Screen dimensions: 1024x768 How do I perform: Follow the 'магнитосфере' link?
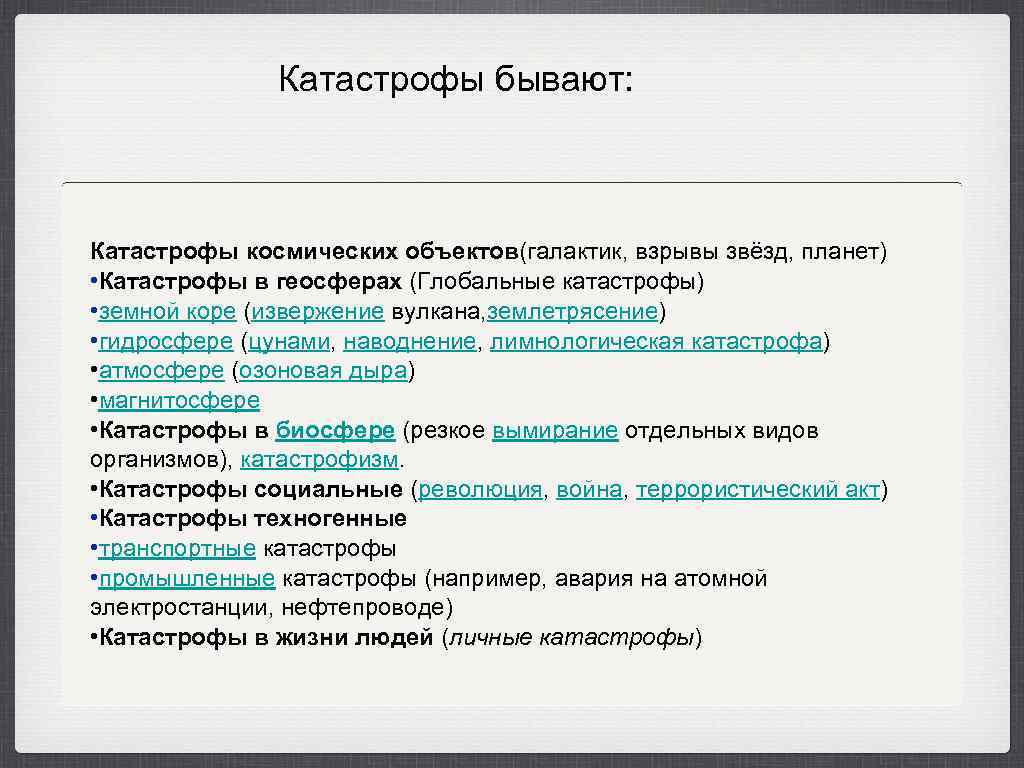coord(180,400)
